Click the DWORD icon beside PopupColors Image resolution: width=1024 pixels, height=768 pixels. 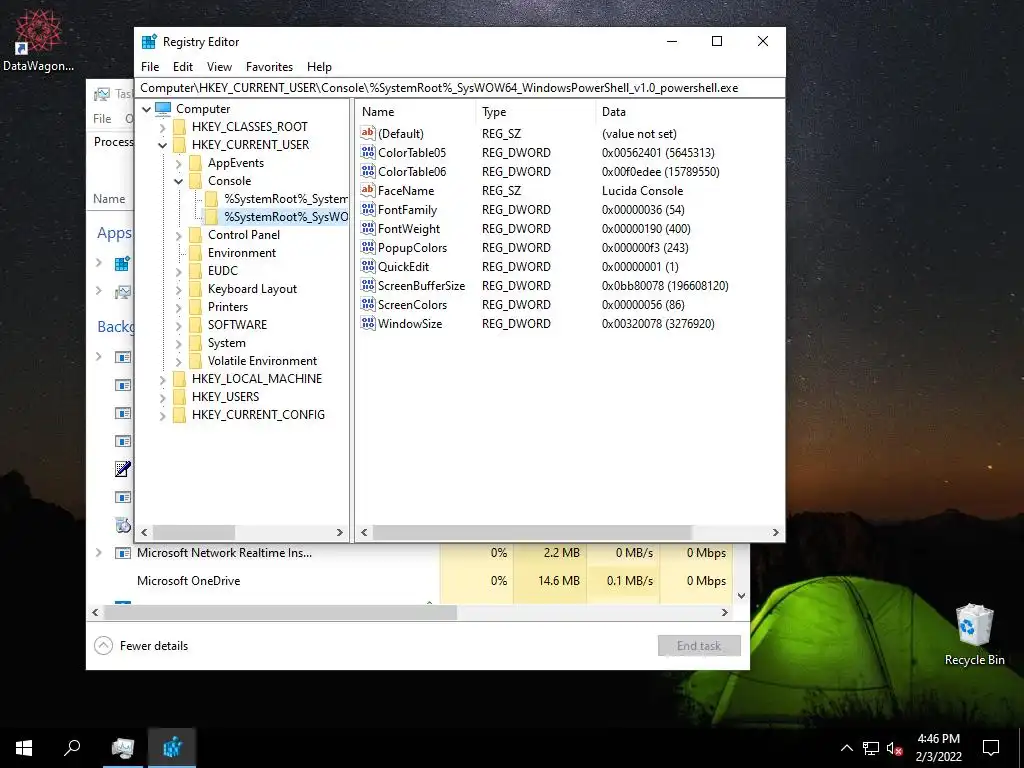(368, 248)
